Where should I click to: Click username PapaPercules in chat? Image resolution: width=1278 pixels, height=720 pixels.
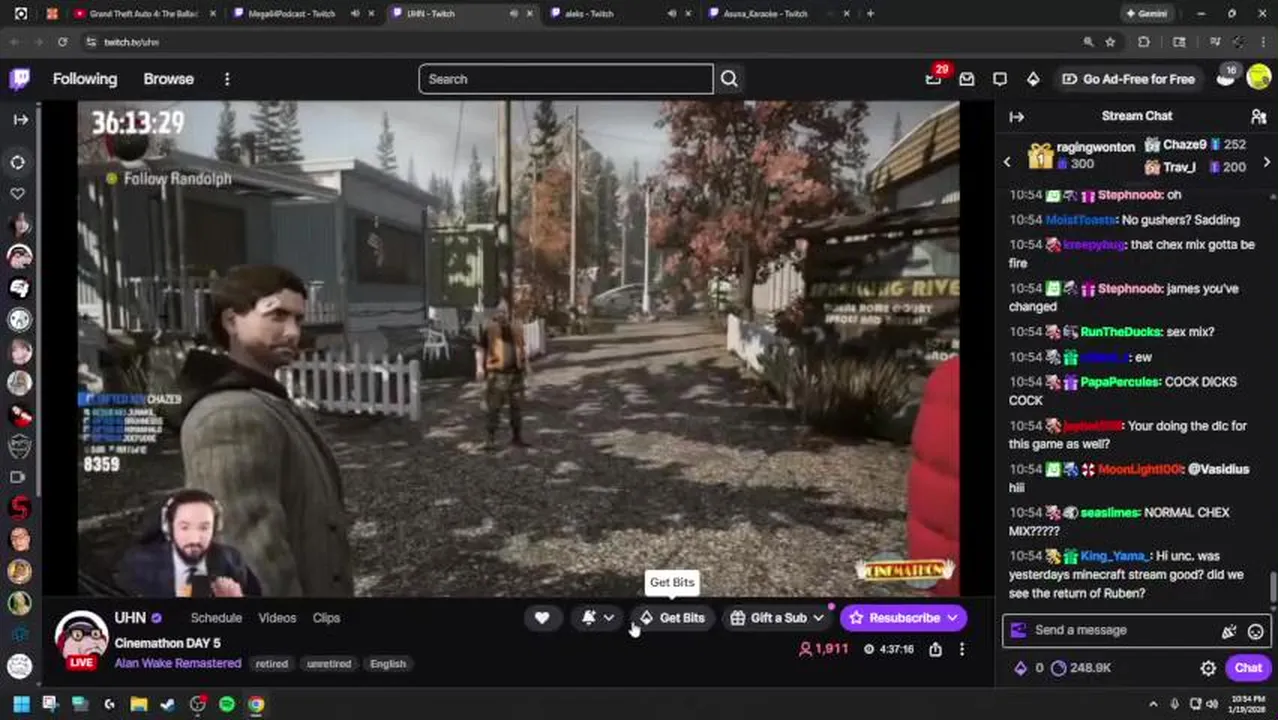point(1120,382)
